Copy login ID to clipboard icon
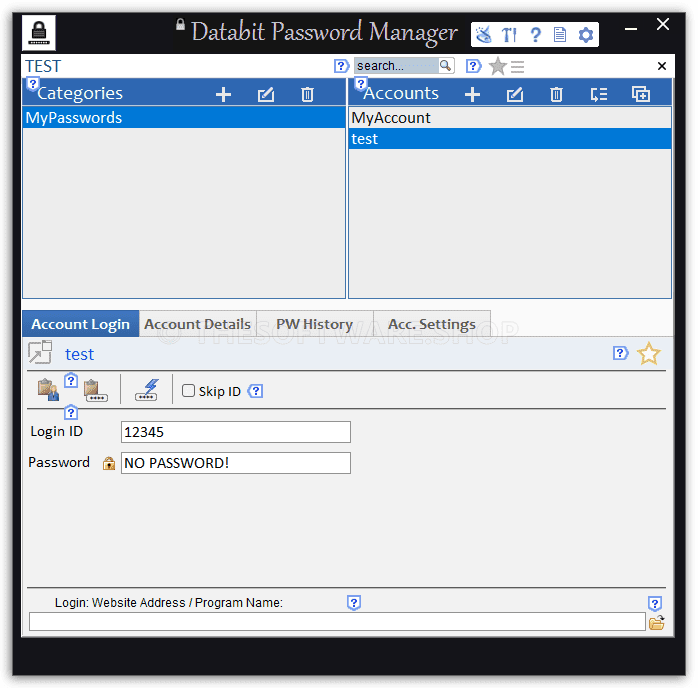 tap(48, 390)
